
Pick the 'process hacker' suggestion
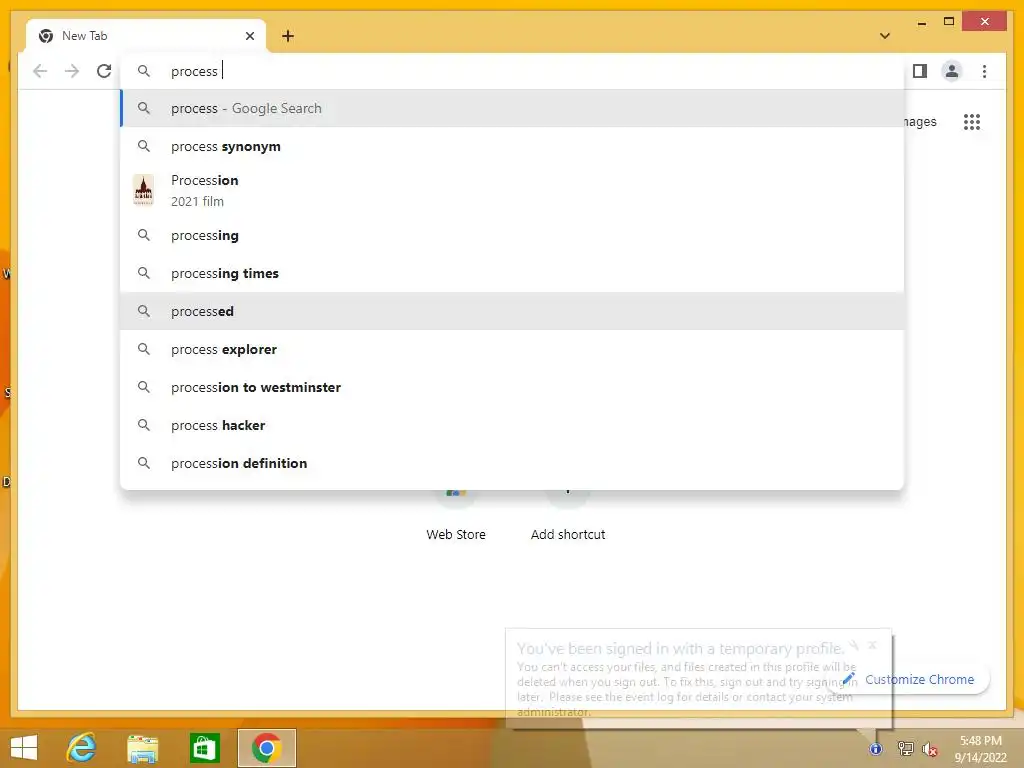tap(512, 425)
